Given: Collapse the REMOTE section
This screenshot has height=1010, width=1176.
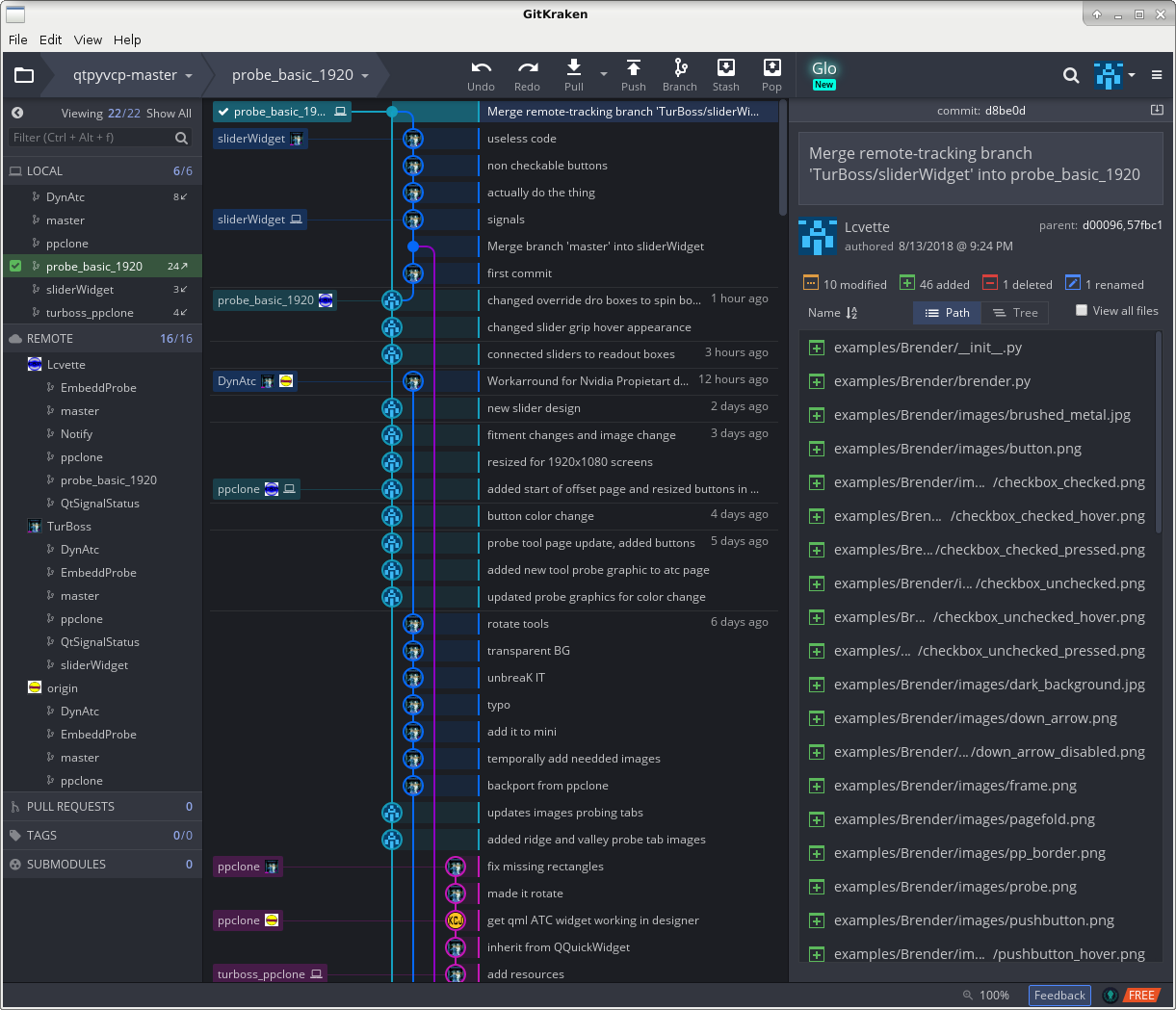Looking at the screenshot, I should [x=102, y=339].
